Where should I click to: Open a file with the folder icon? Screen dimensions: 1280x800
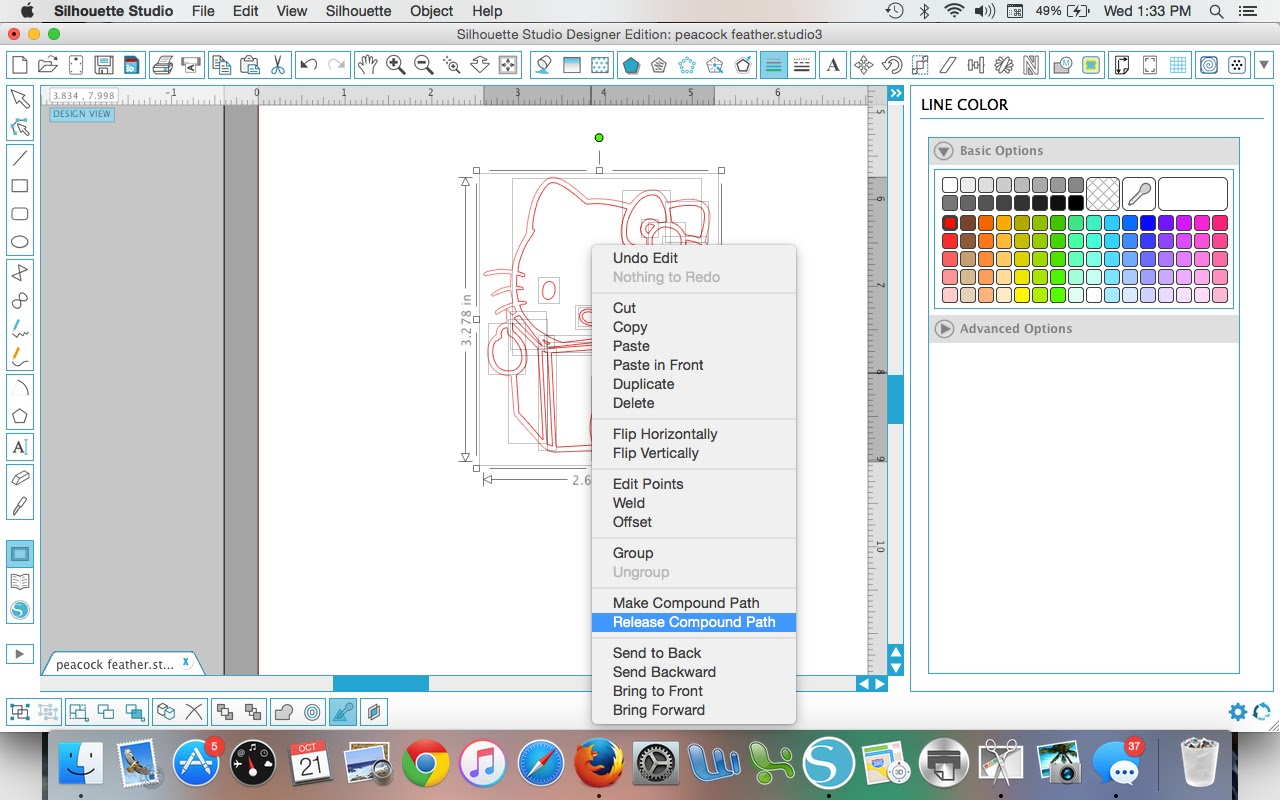pos(47,65)
